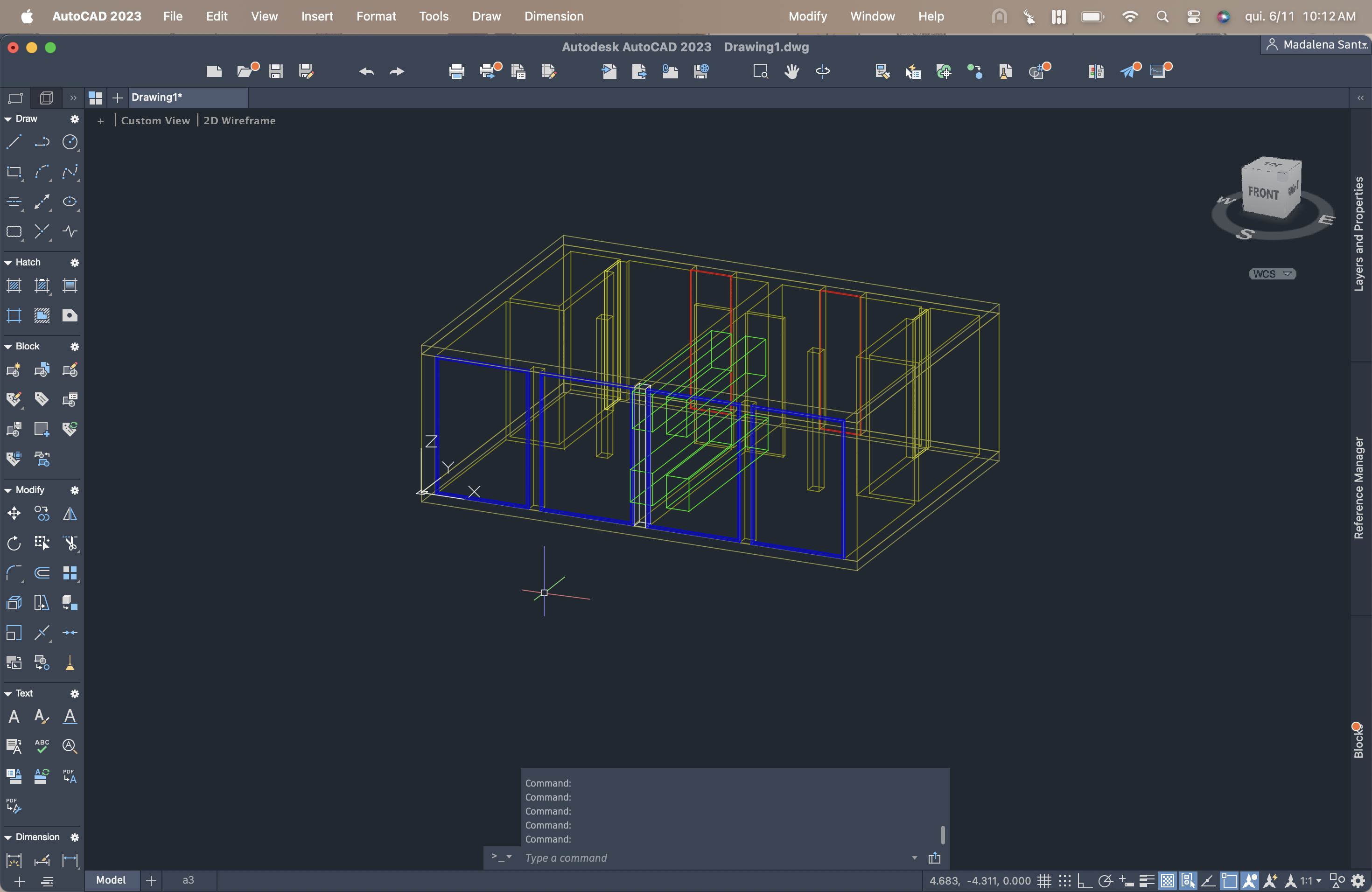This screenshot has width=1372, height=892.
Task: Open the Format menu
Action: tap(376, 16)
